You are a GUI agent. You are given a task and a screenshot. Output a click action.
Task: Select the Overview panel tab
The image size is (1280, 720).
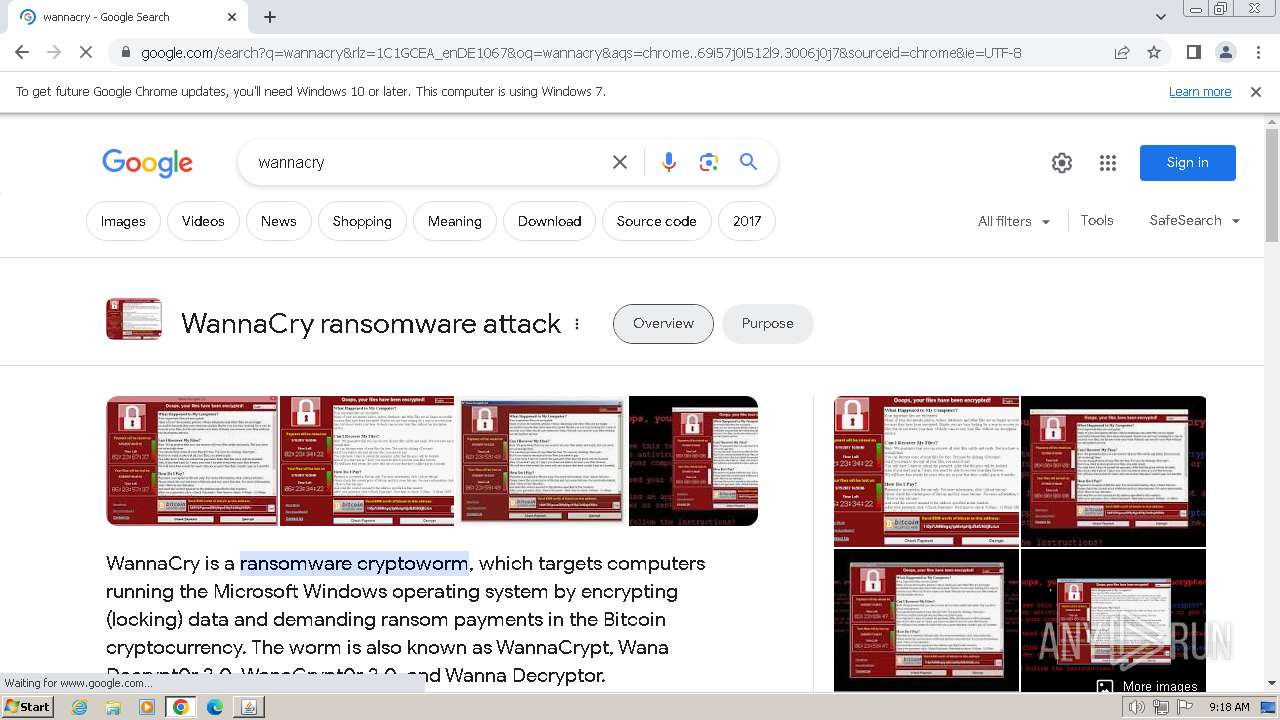tap(663, 323)
